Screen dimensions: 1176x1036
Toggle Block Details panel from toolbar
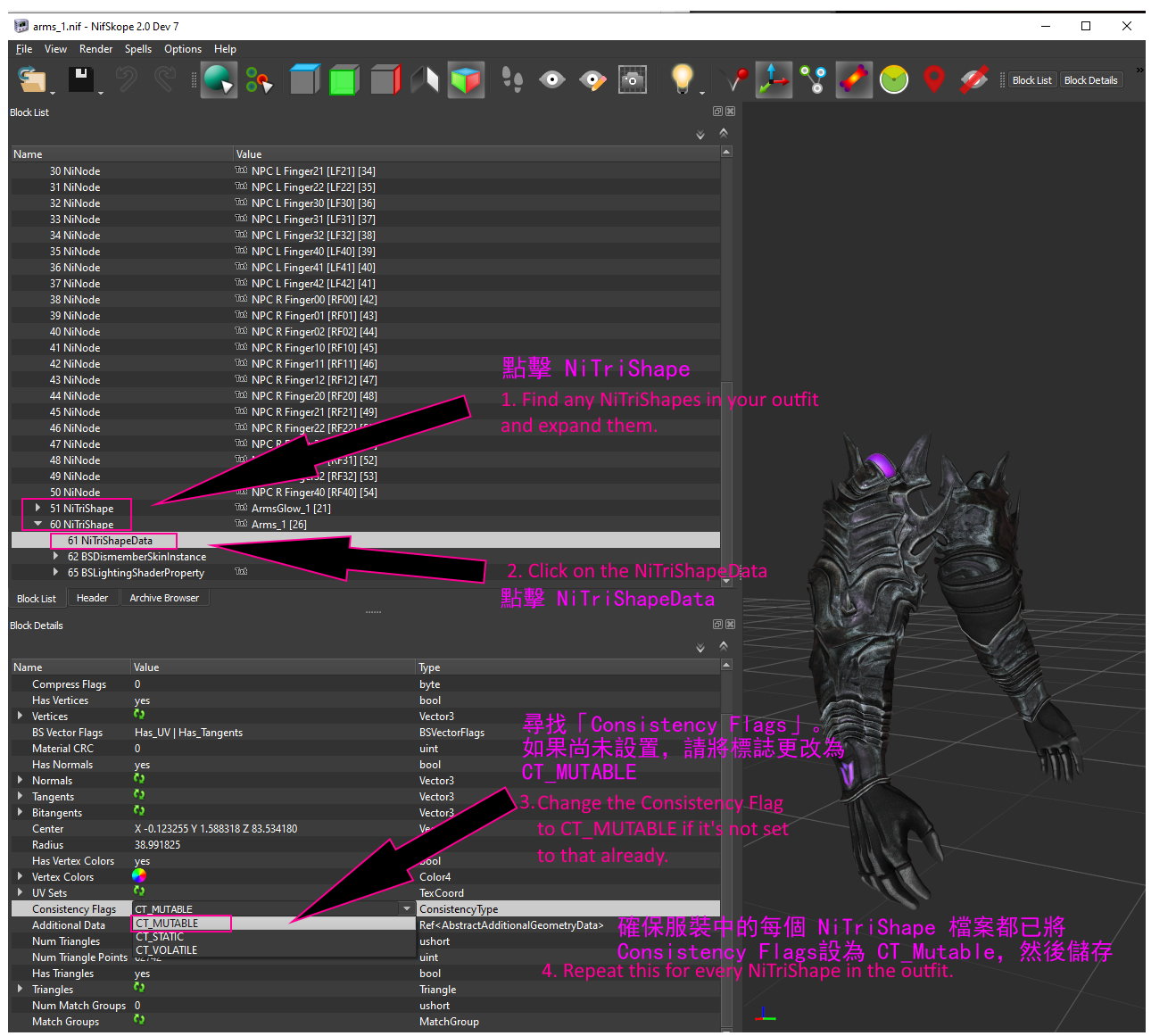1090,80
